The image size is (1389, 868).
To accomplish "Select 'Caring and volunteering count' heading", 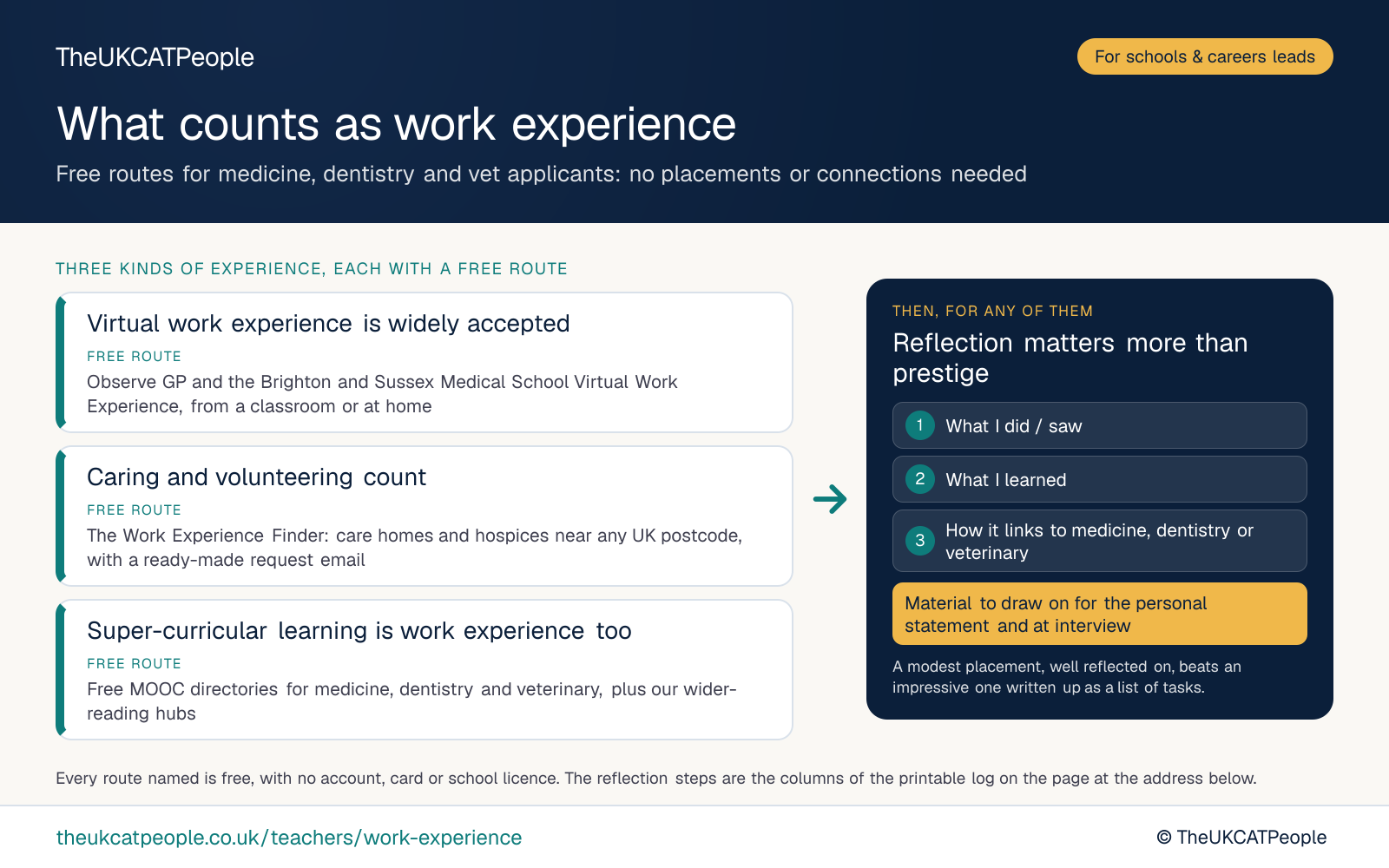I will tap(256, 477).
